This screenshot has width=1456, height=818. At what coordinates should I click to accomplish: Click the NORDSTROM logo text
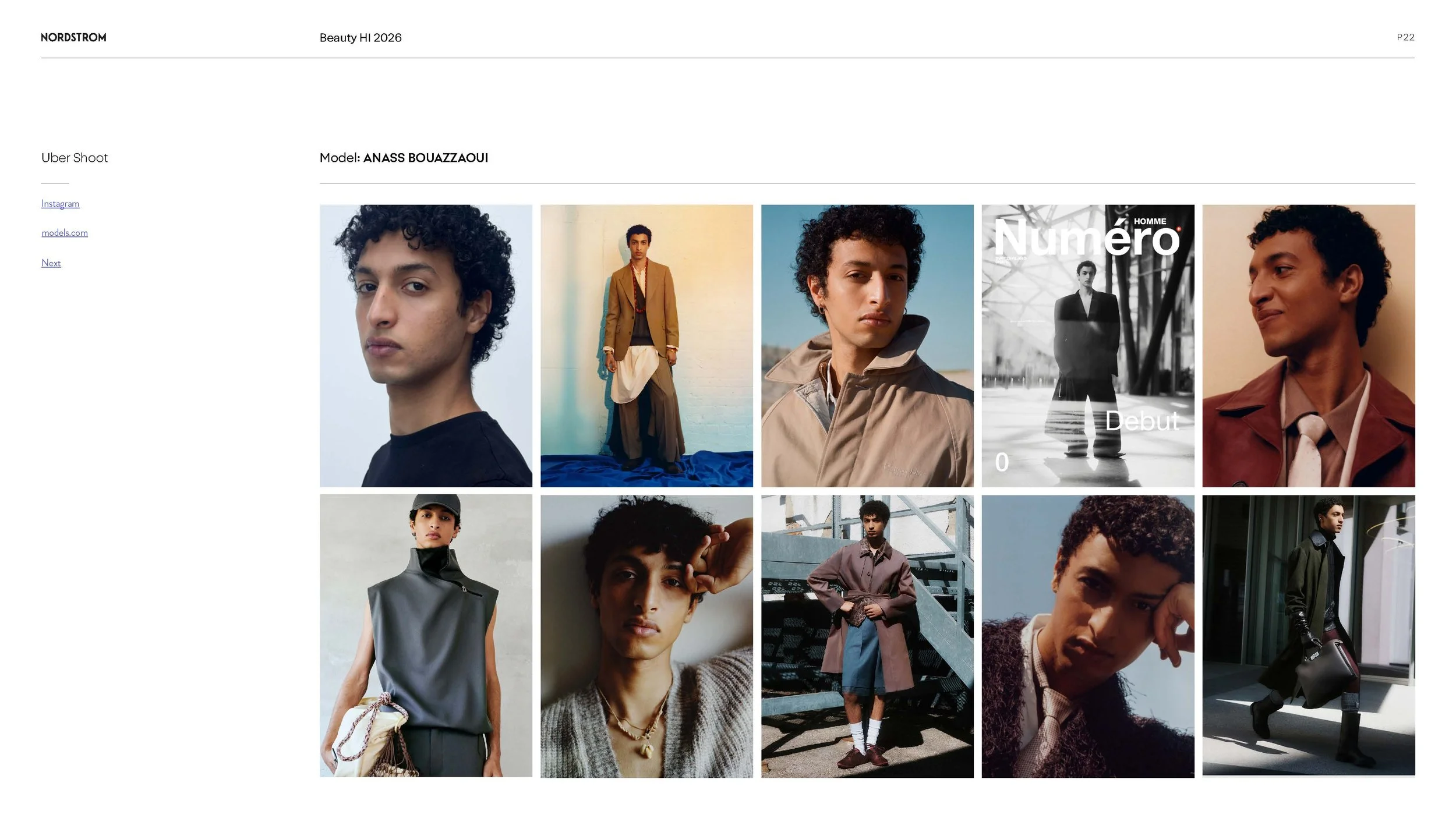pos(73,37)
